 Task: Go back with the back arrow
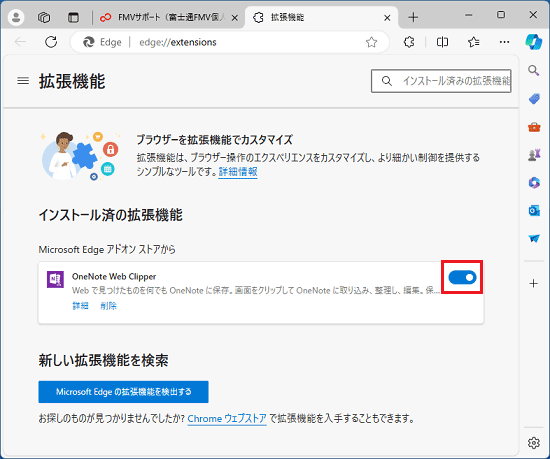coord(20,42)
